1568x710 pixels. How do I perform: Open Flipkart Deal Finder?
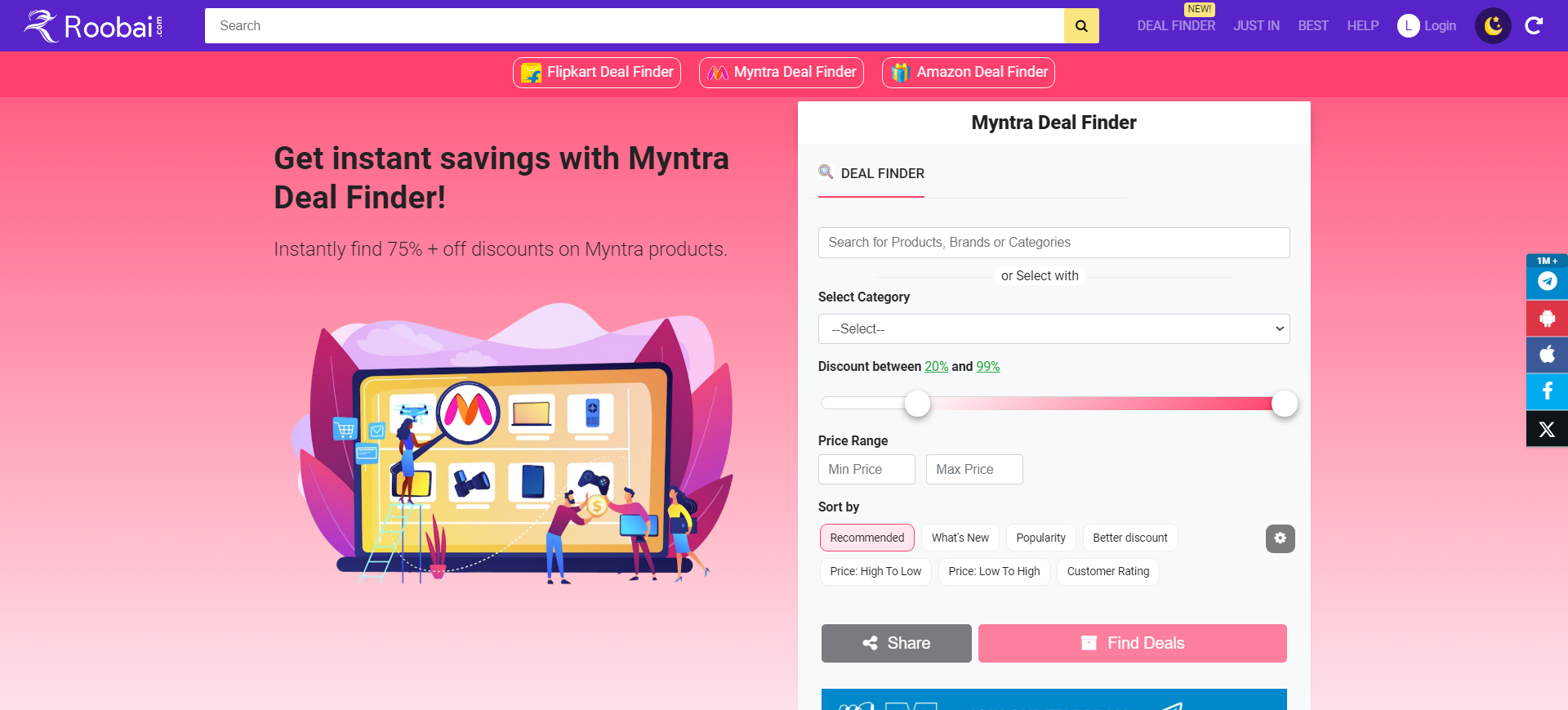coord(597,73)
